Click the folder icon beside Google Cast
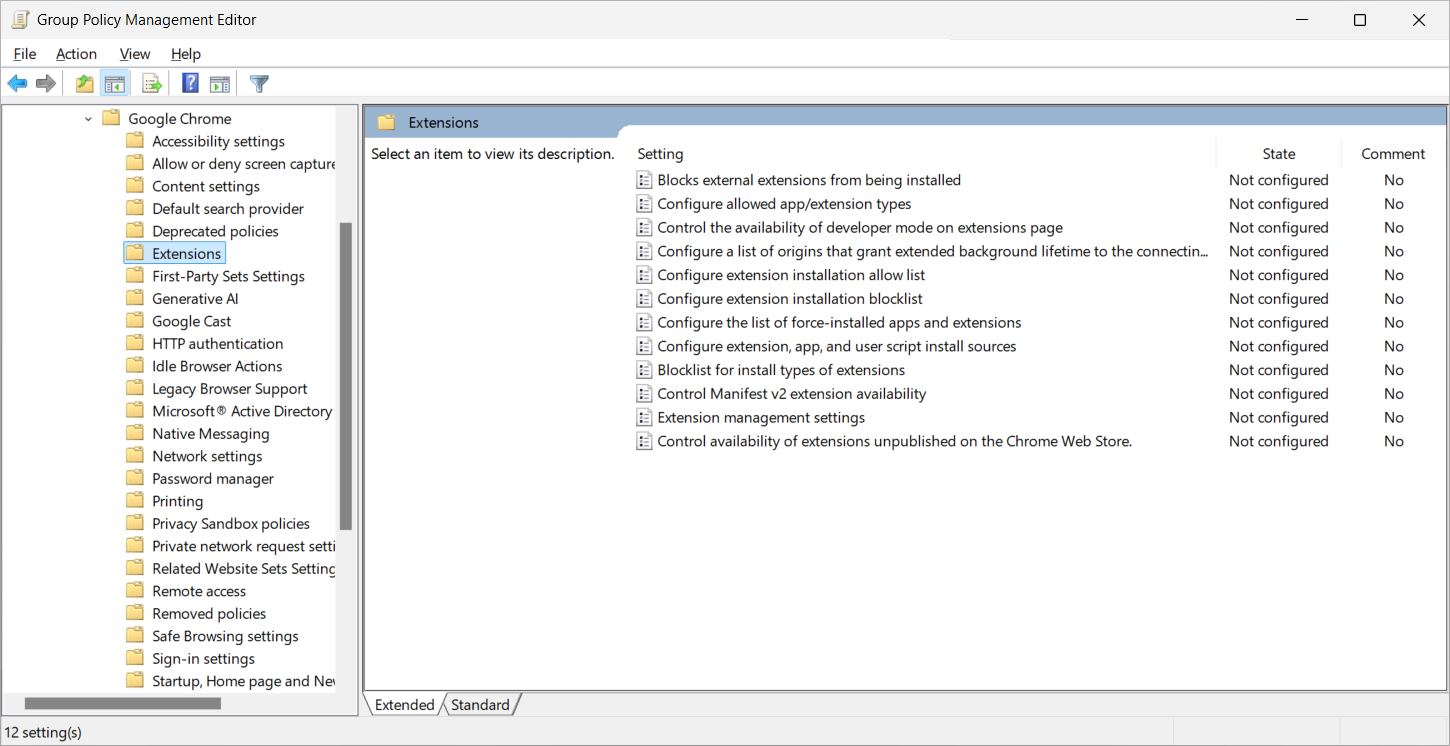 coord(135,321)
